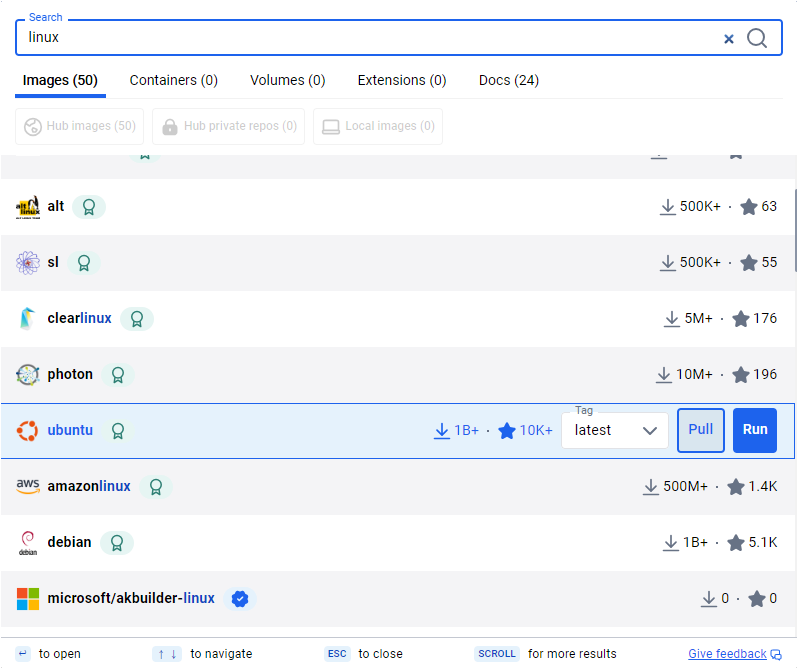The height and width of the screenshot is (669, 798).
Task: Open the Volumes (0) tab
Action: tap(288, 80)
